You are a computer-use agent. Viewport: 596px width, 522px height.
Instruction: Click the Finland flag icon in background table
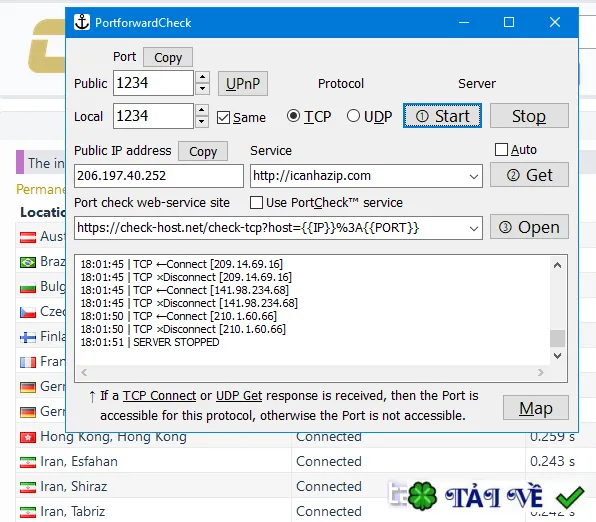coord(28,337)
